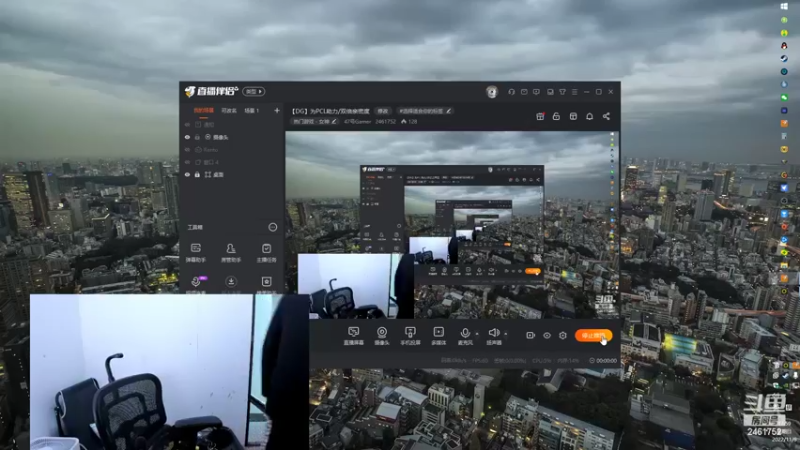Add a multimedia source
Image resolution: width=800 pixels, height=450 pixels.
pos(438,336)
